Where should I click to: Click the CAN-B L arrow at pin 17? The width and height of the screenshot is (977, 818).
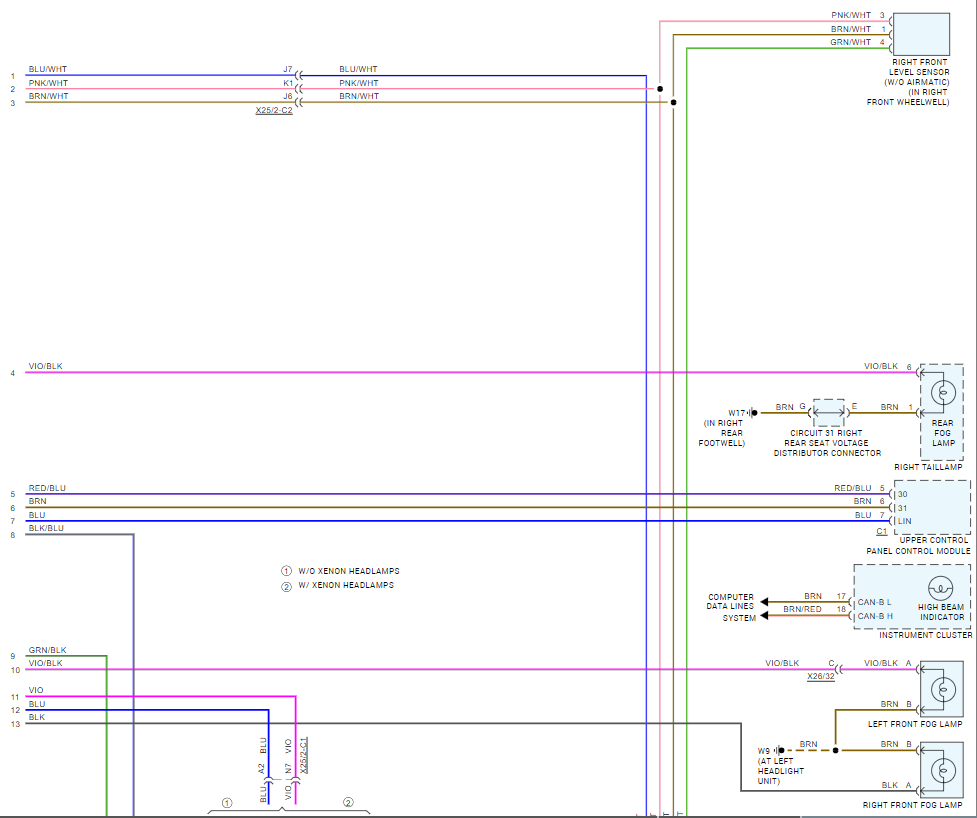coord(766,602)
